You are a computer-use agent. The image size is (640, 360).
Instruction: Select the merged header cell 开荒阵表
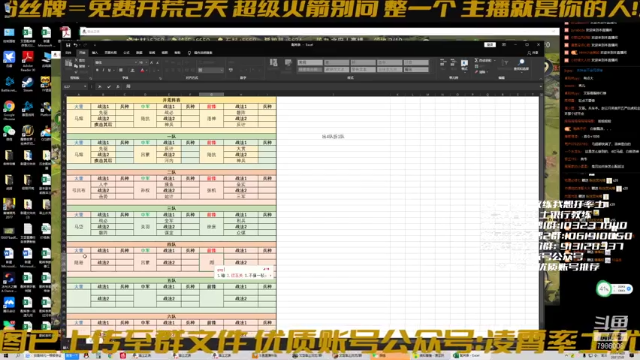pos(171,100)
